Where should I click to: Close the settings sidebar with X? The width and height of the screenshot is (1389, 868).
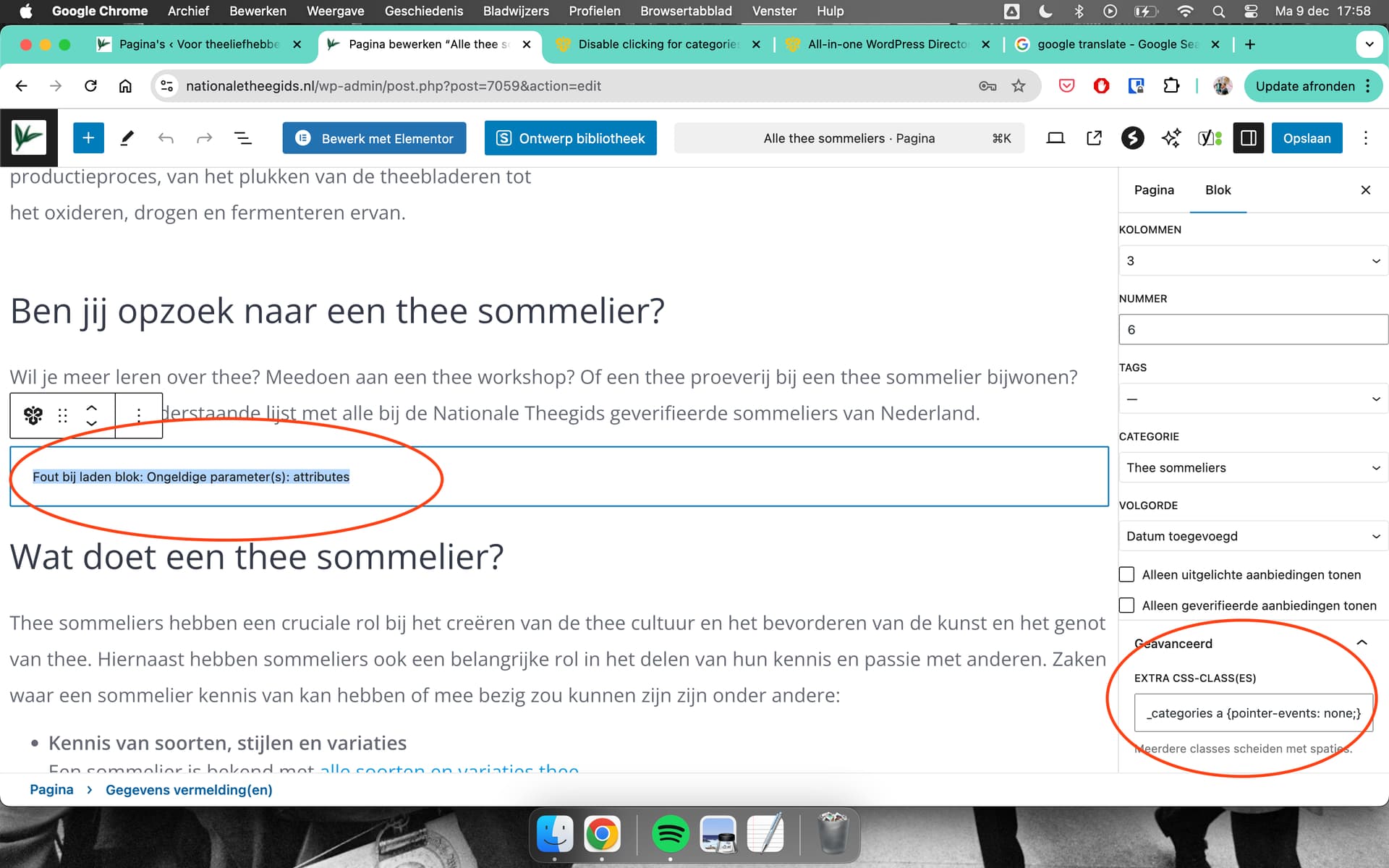[x=1366, y=190]
